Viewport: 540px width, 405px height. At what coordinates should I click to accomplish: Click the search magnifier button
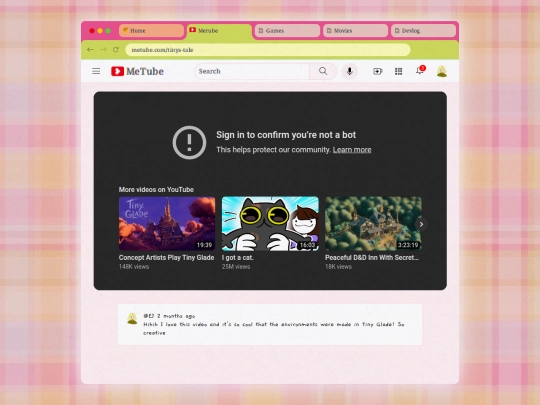323,71
